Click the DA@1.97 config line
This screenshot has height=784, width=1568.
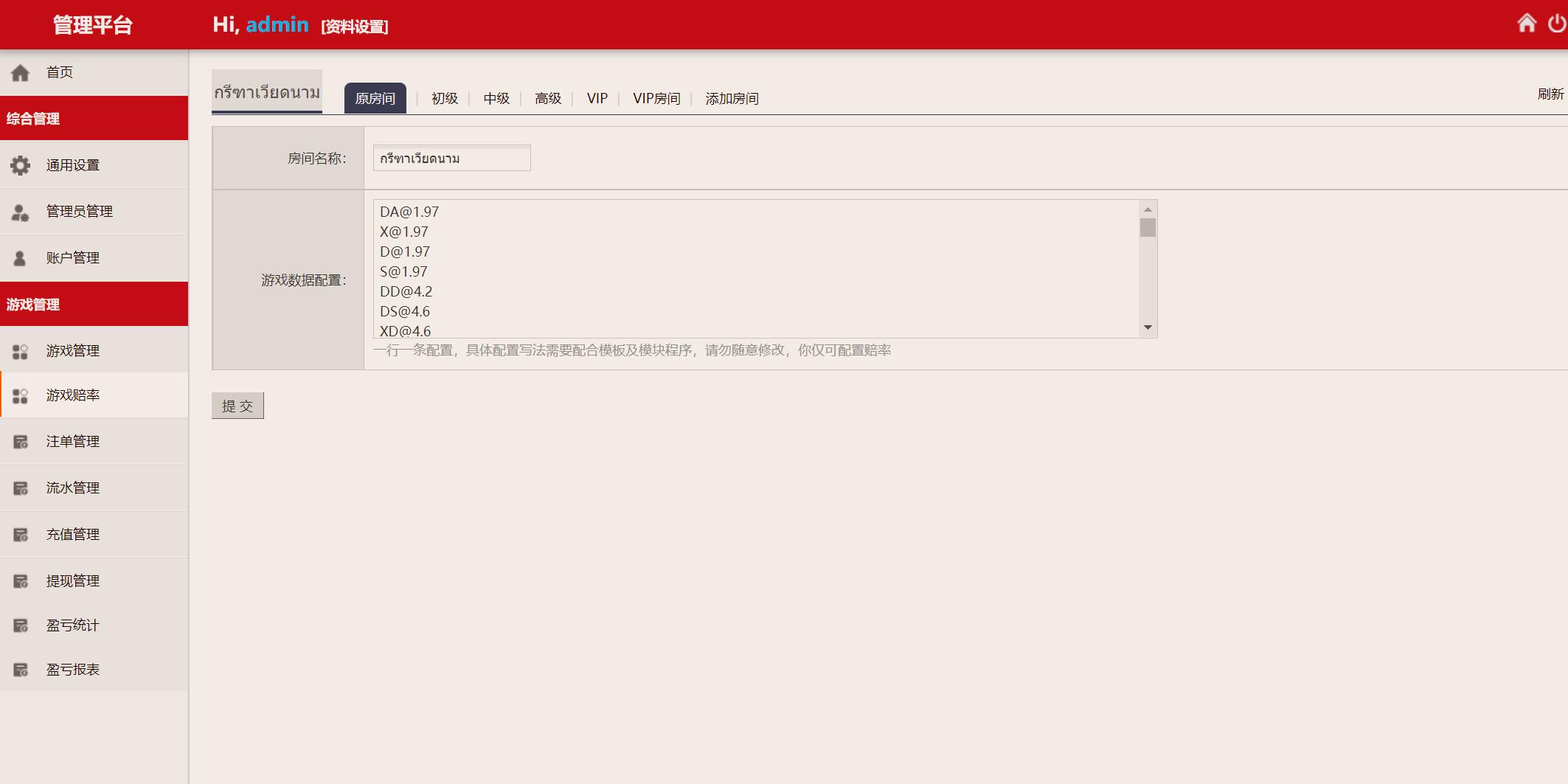pos(409,212)
